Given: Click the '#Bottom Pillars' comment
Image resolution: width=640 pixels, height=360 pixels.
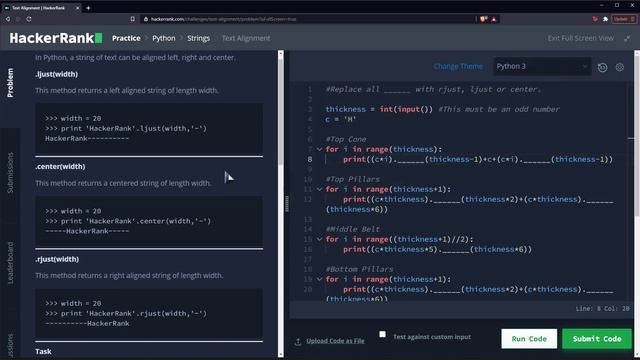Looking at the screenshot, I should pos(360,269).
